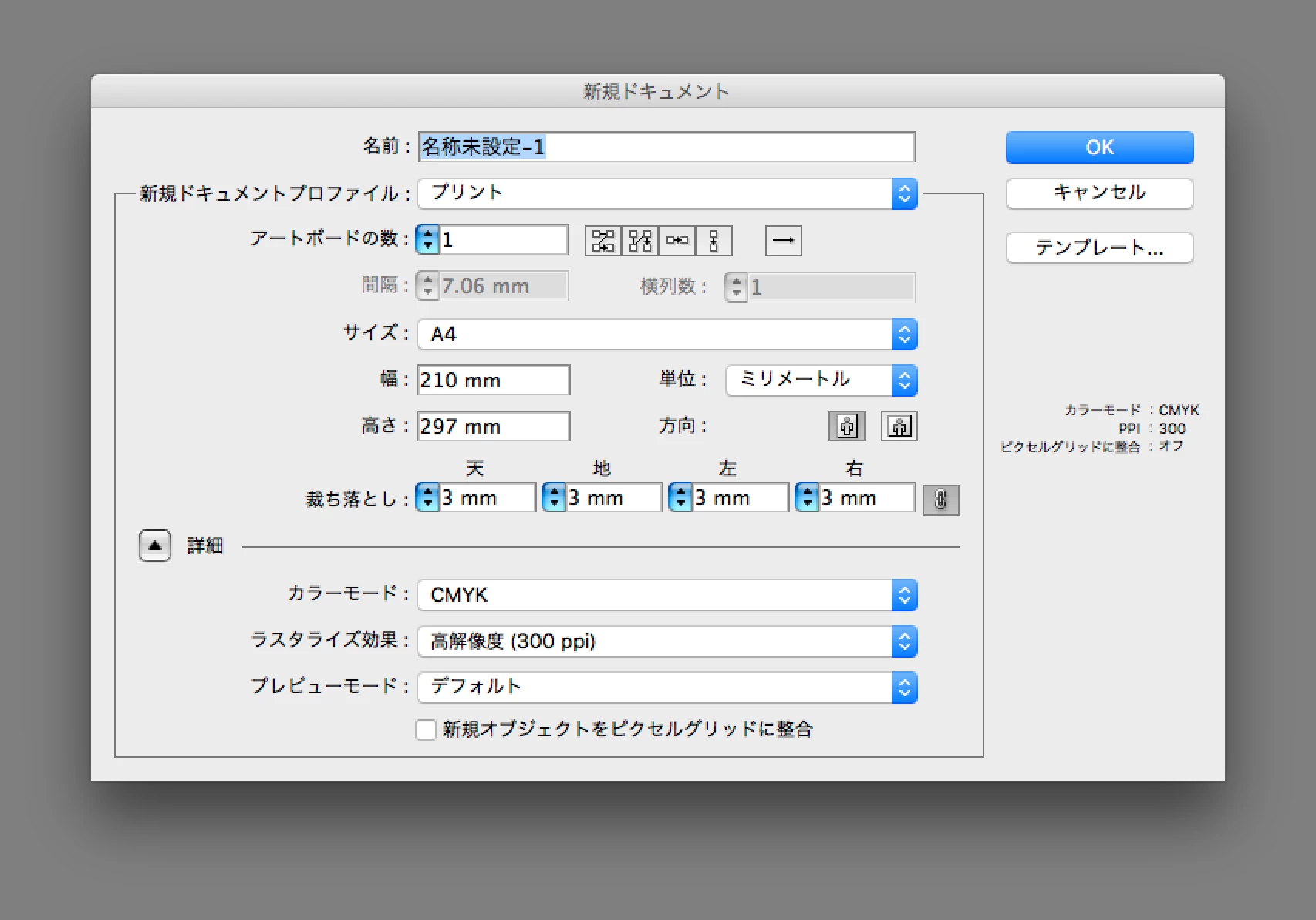Click the テンプレート... button
The width and height of the screenshot is (1316, 920).
pos(1100,248)
